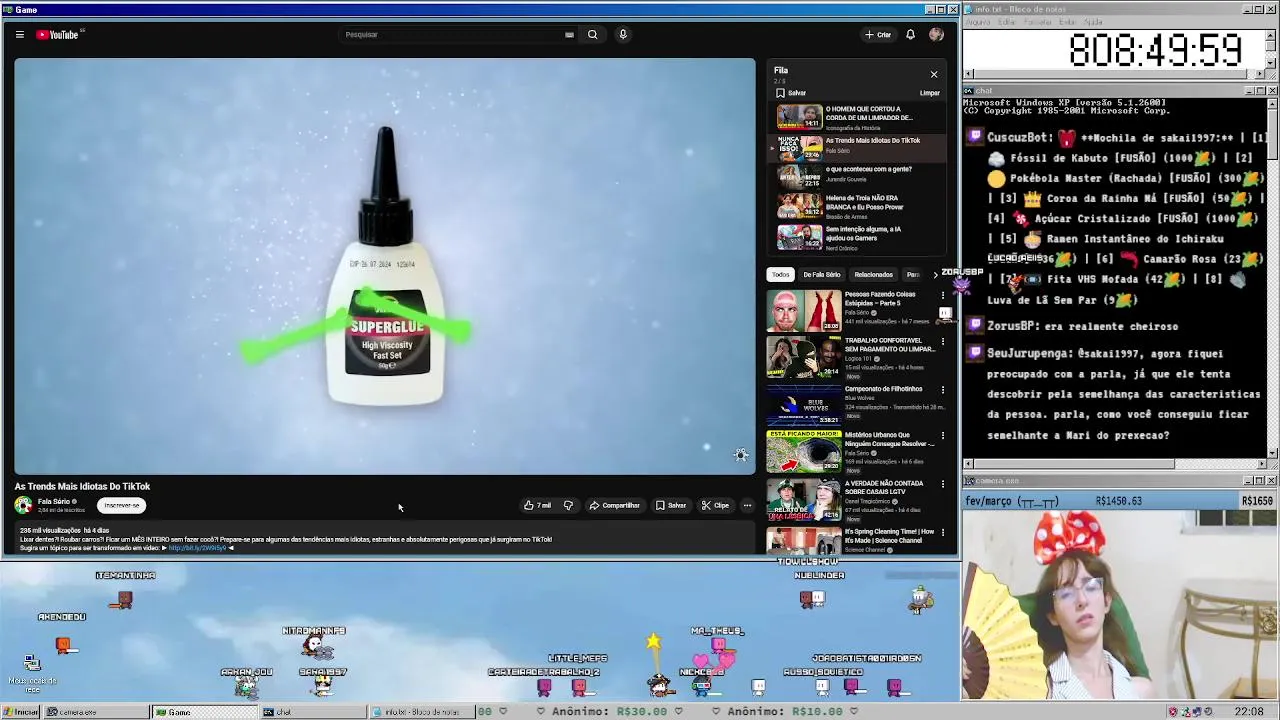Screen dimensions: 1280x720
Task: Start voice search with the microphone icon
Action: click(x=622, y=34)
